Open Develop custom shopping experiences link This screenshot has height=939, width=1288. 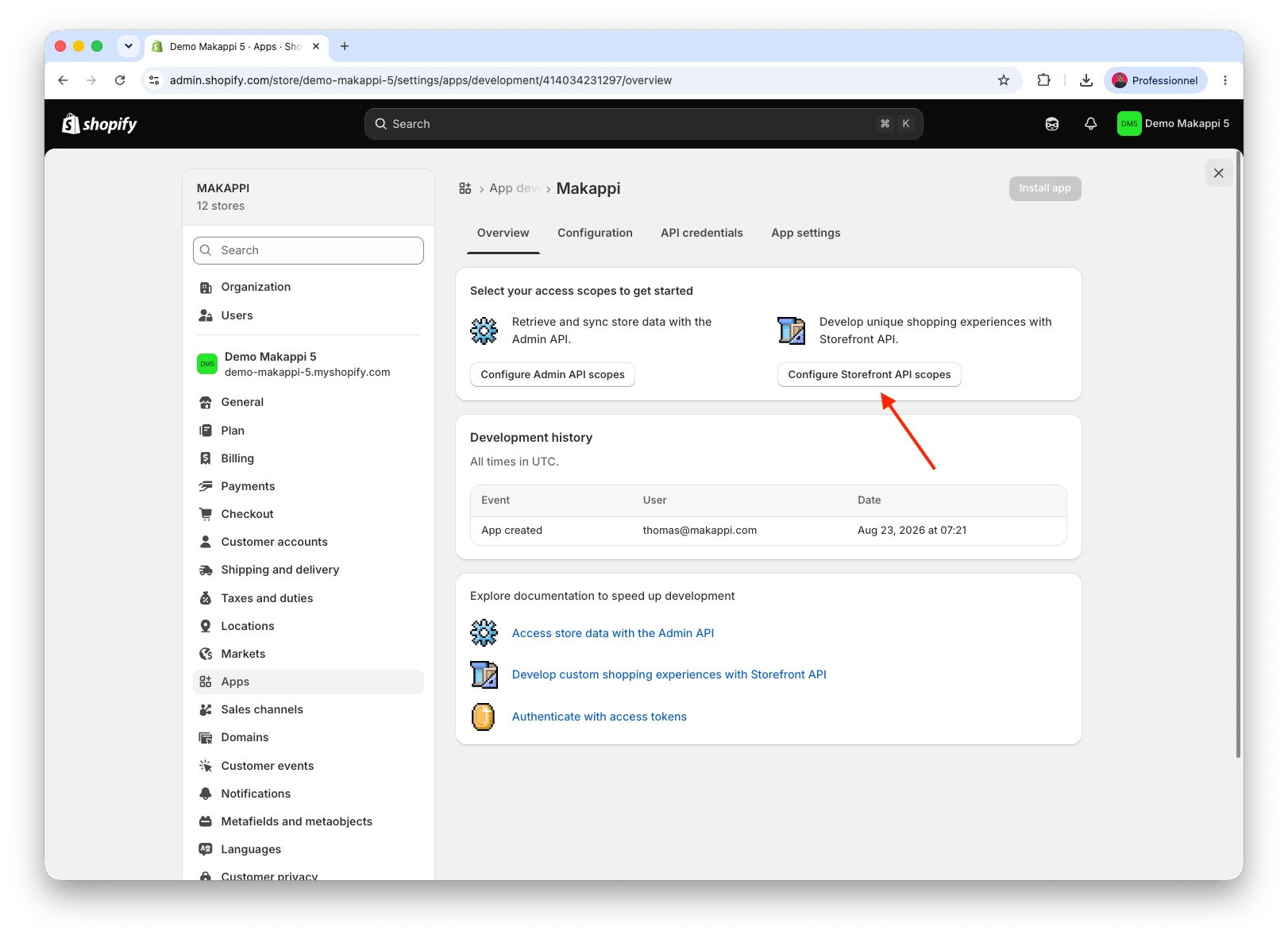[x=669, y=674]
